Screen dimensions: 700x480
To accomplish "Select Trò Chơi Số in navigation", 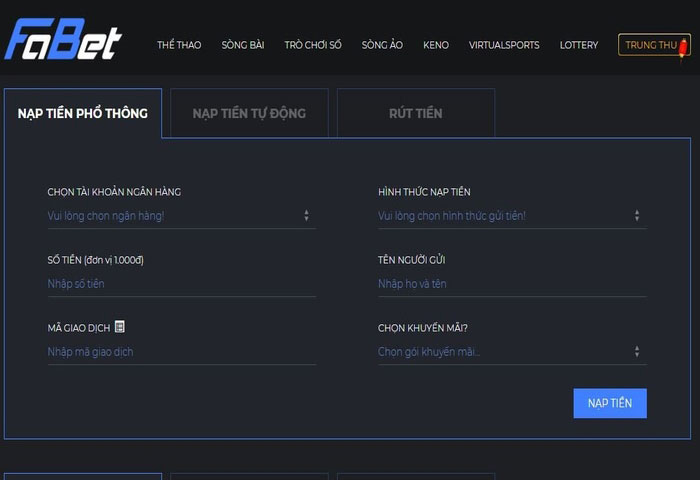I will click(x=313, y=45).
